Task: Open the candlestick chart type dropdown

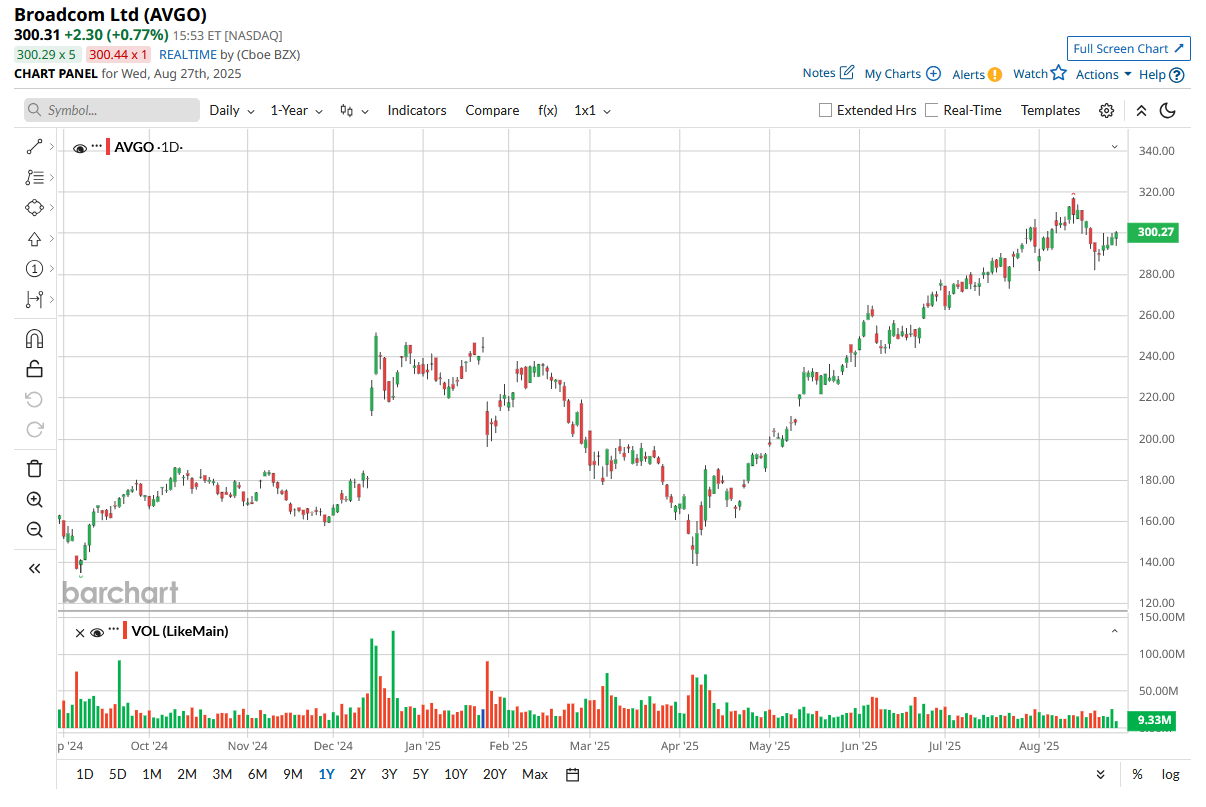Action: [354, 111]
